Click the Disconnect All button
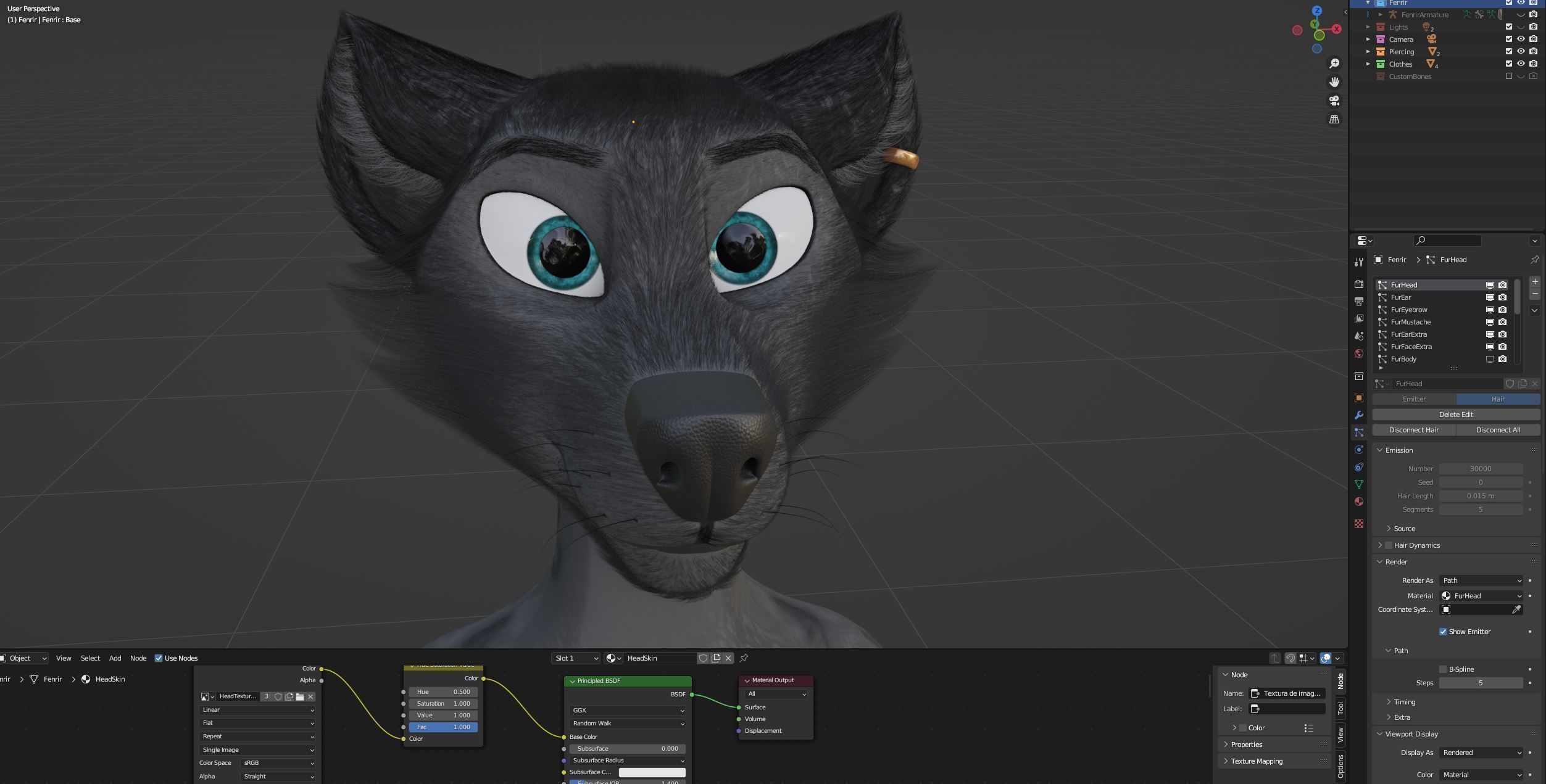Viewport: 1546px width, 784px height. point(1498,430)
